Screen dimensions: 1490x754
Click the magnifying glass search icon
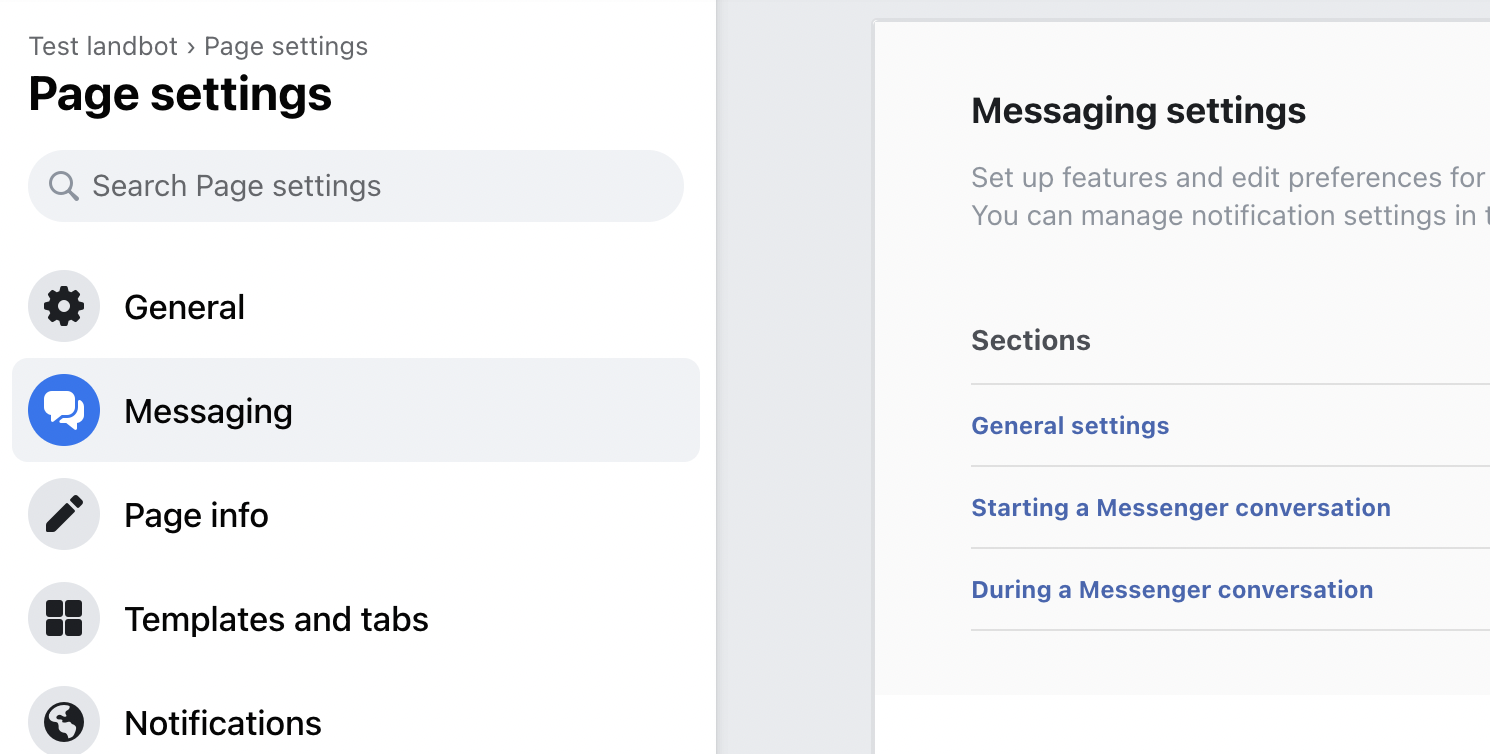[64, 186]
